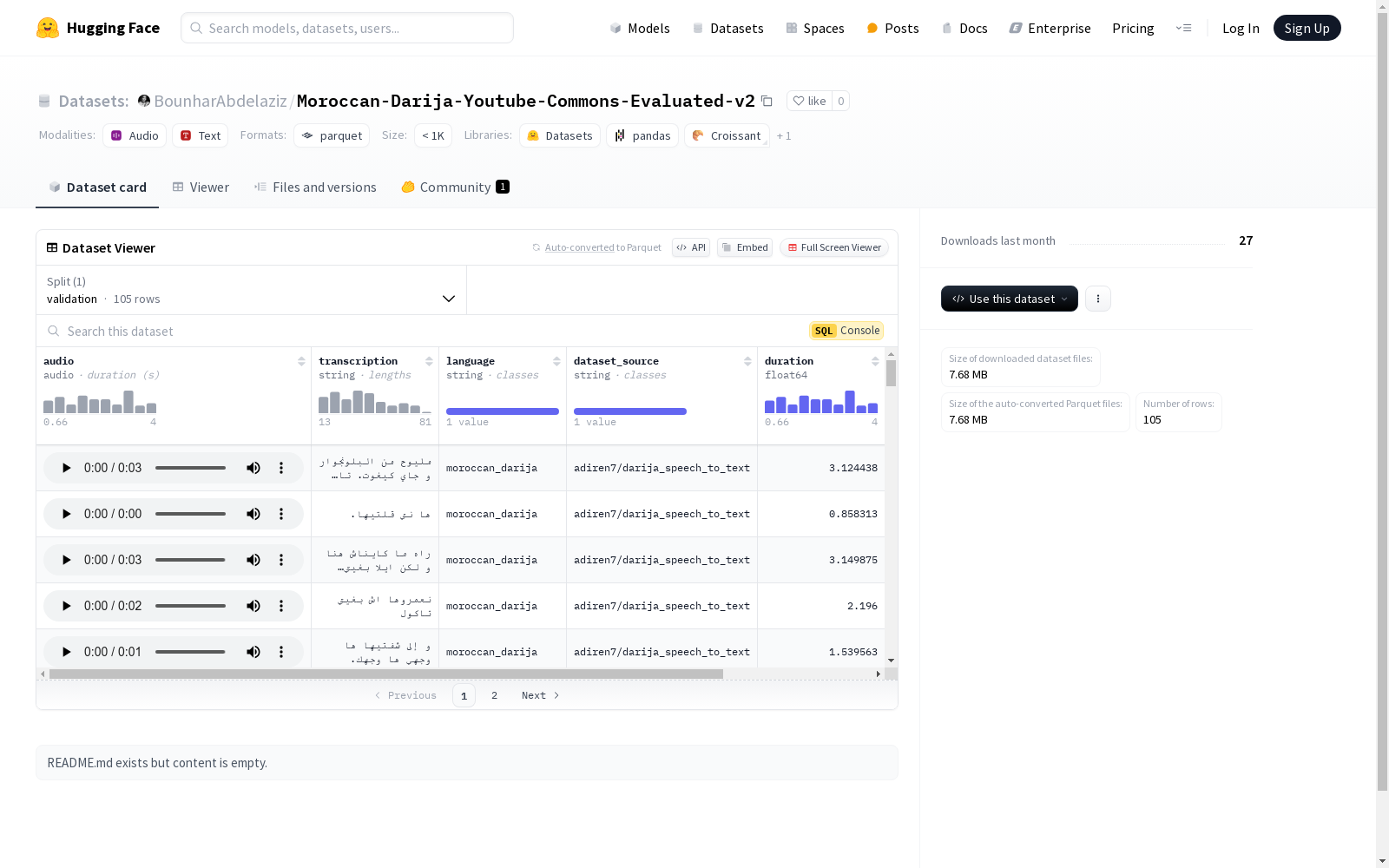Image resolution: width=1389 pixels, height=868 pixels.
Task: Mute audio in the 3.149875 duration row
Action: (253, 560)
